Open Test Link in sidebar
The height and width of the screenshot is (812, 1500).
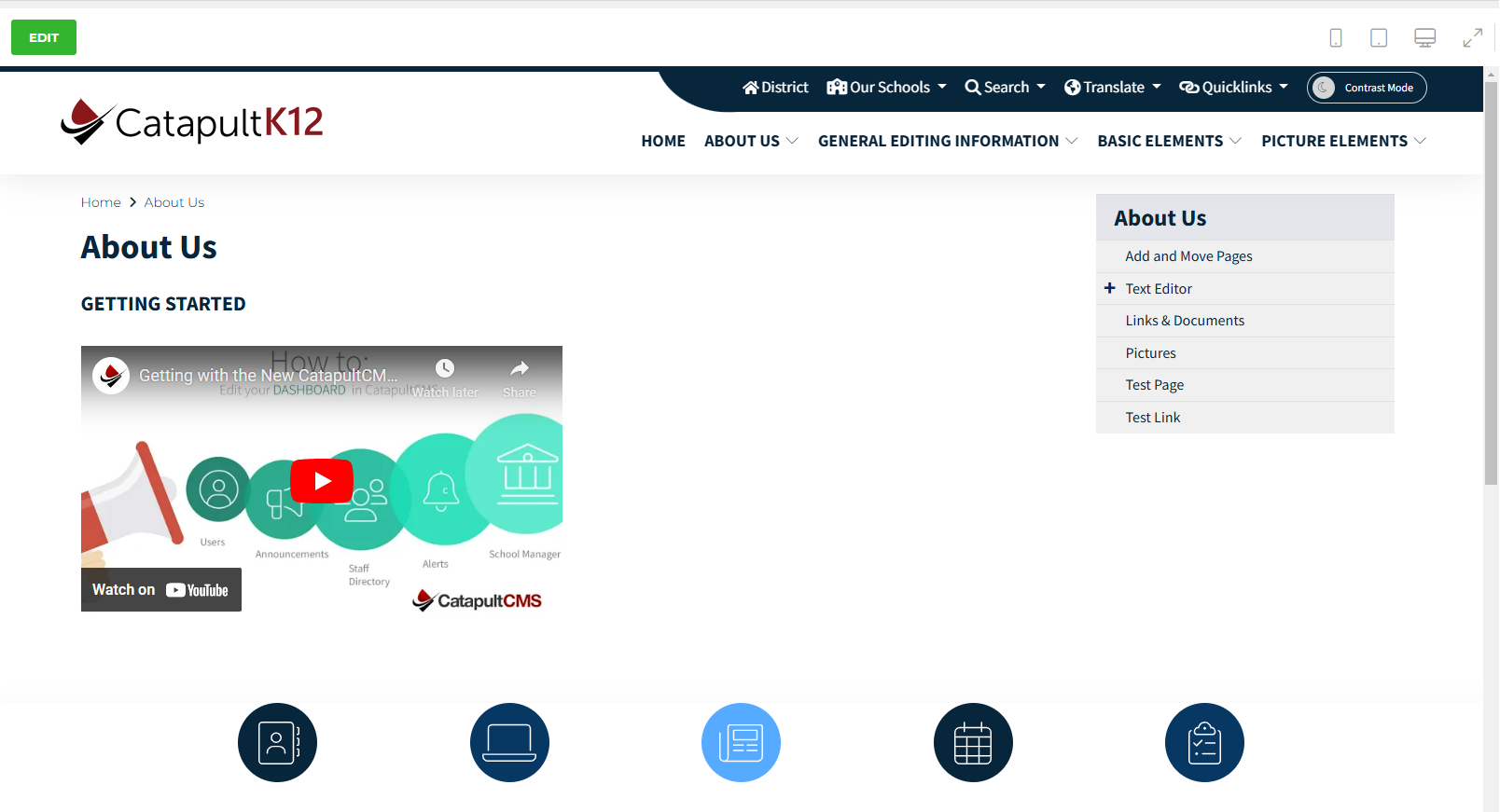click(x=1152, y=418)
